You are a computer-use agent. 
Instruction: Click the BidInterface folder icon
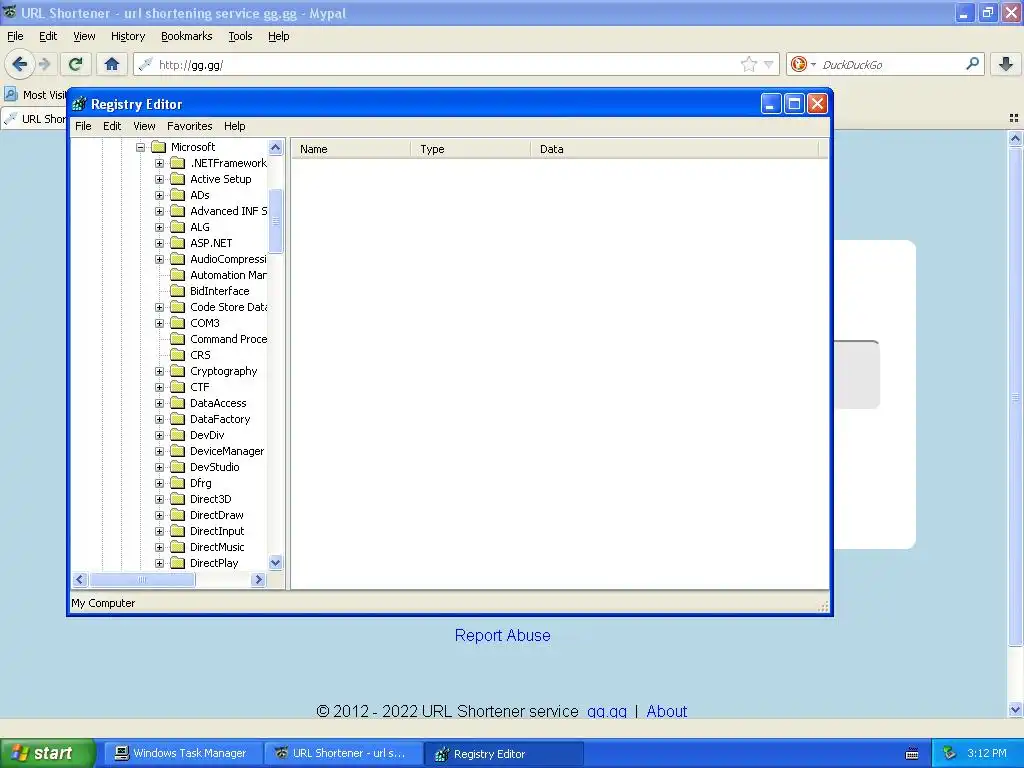pyautogui.click(x=178, y=291)
